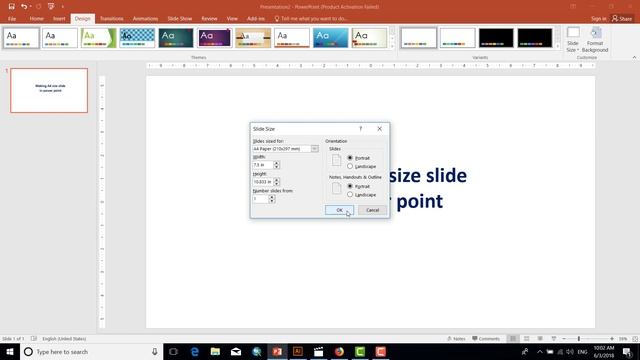Screen dimensions: 640x360
Task: Click Cancel in Slide Size dialog
Action: 372,210
